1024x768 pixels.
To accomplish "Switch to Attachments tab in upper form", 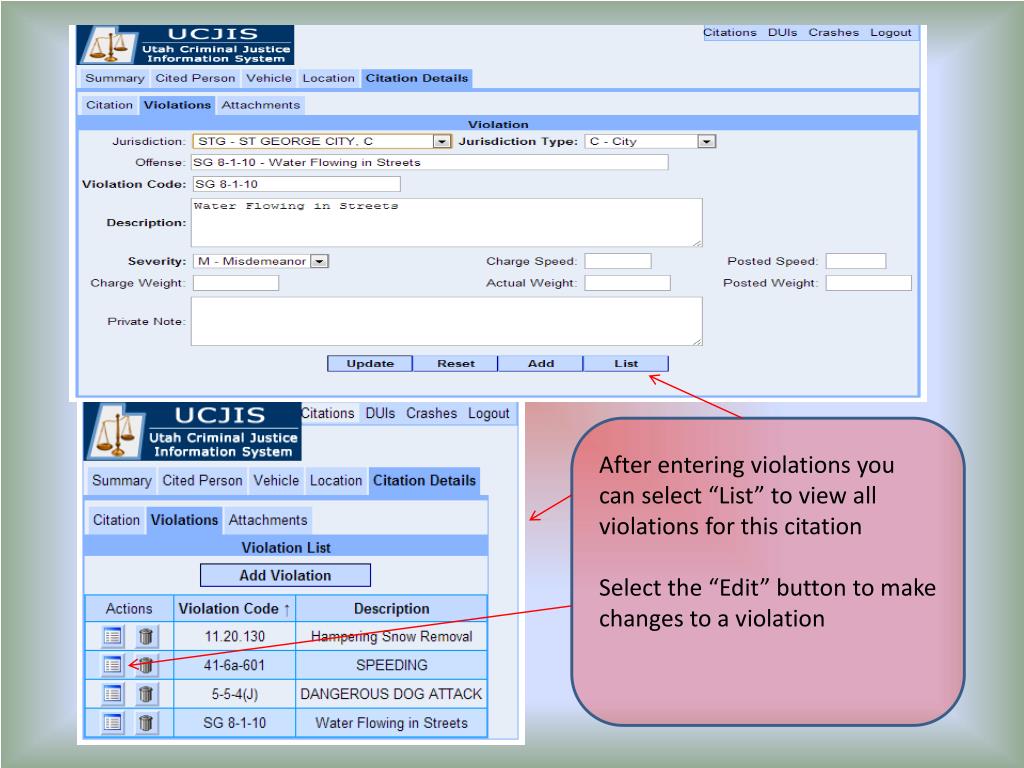I will (260, 105).
